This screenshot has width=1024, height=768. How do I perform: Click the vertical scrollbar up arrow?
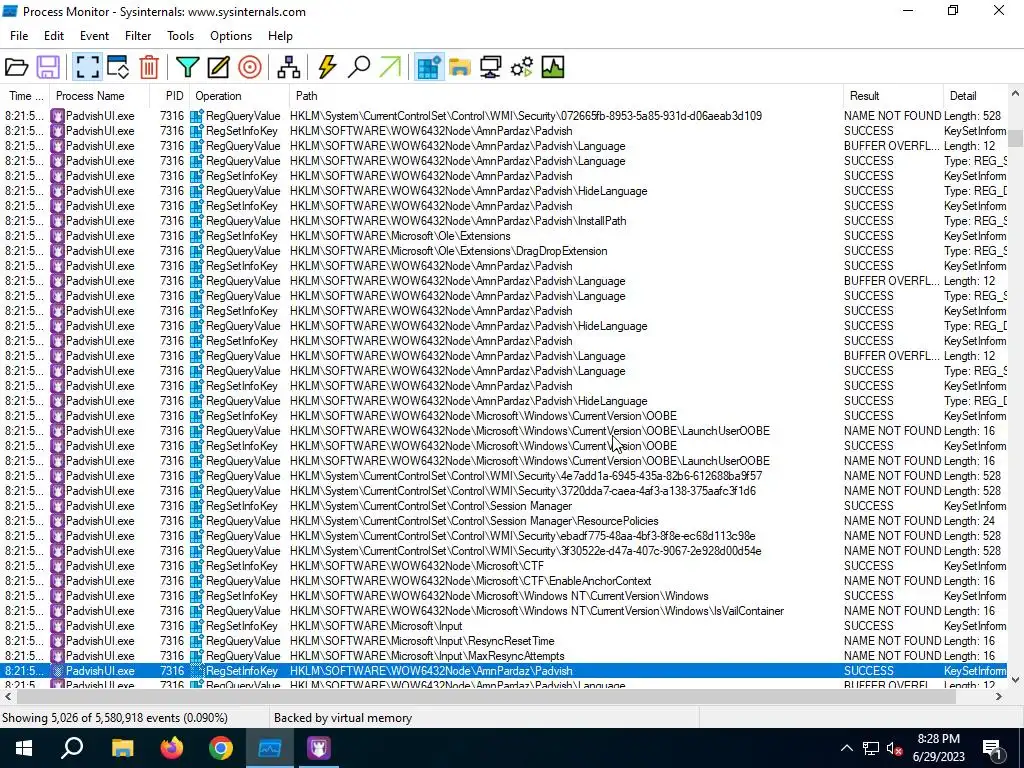click(x=1015, y=94)
